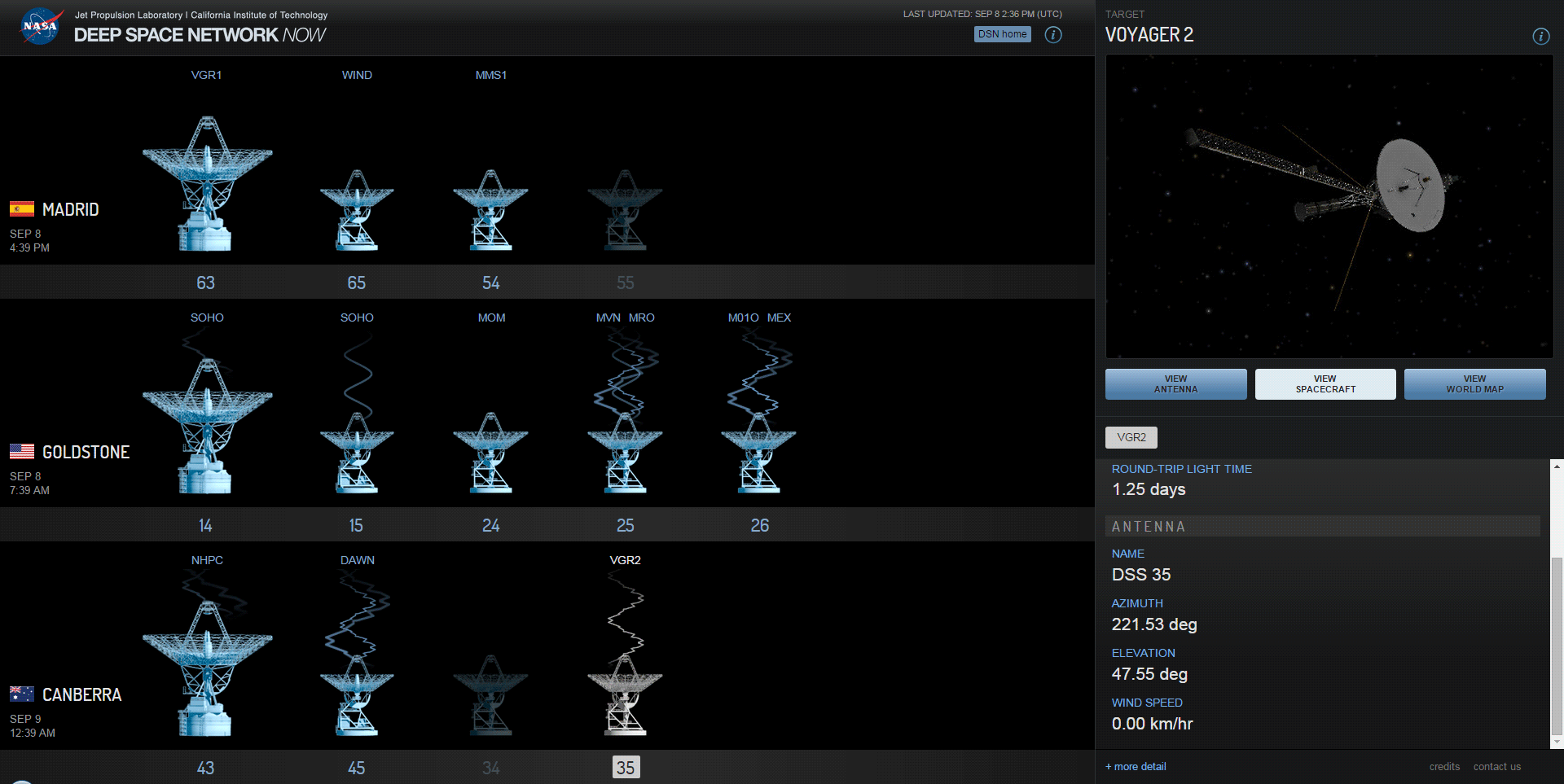
Task: Click the US flag beside Goldstone
Action: pyautogui.click(x=22, y=451)
